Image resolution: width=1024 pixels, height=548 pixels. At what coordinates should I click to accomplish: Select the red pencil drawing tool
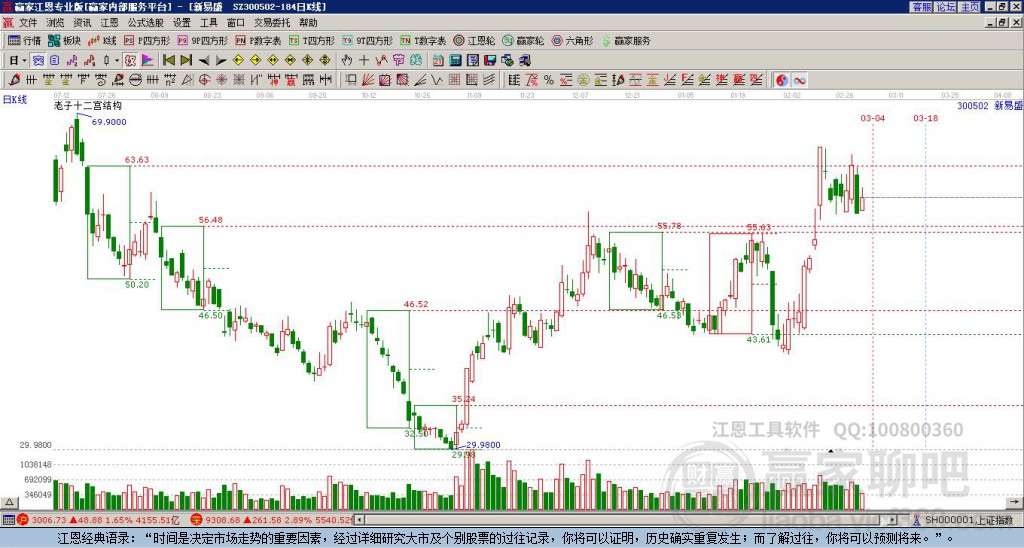(x=14, y=80)
